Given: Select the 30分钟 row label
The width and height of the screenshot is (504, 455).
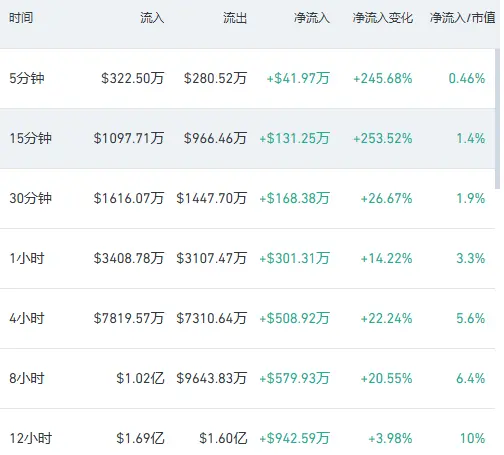Looking at the screenshot, I should click(x=30, y=198).
